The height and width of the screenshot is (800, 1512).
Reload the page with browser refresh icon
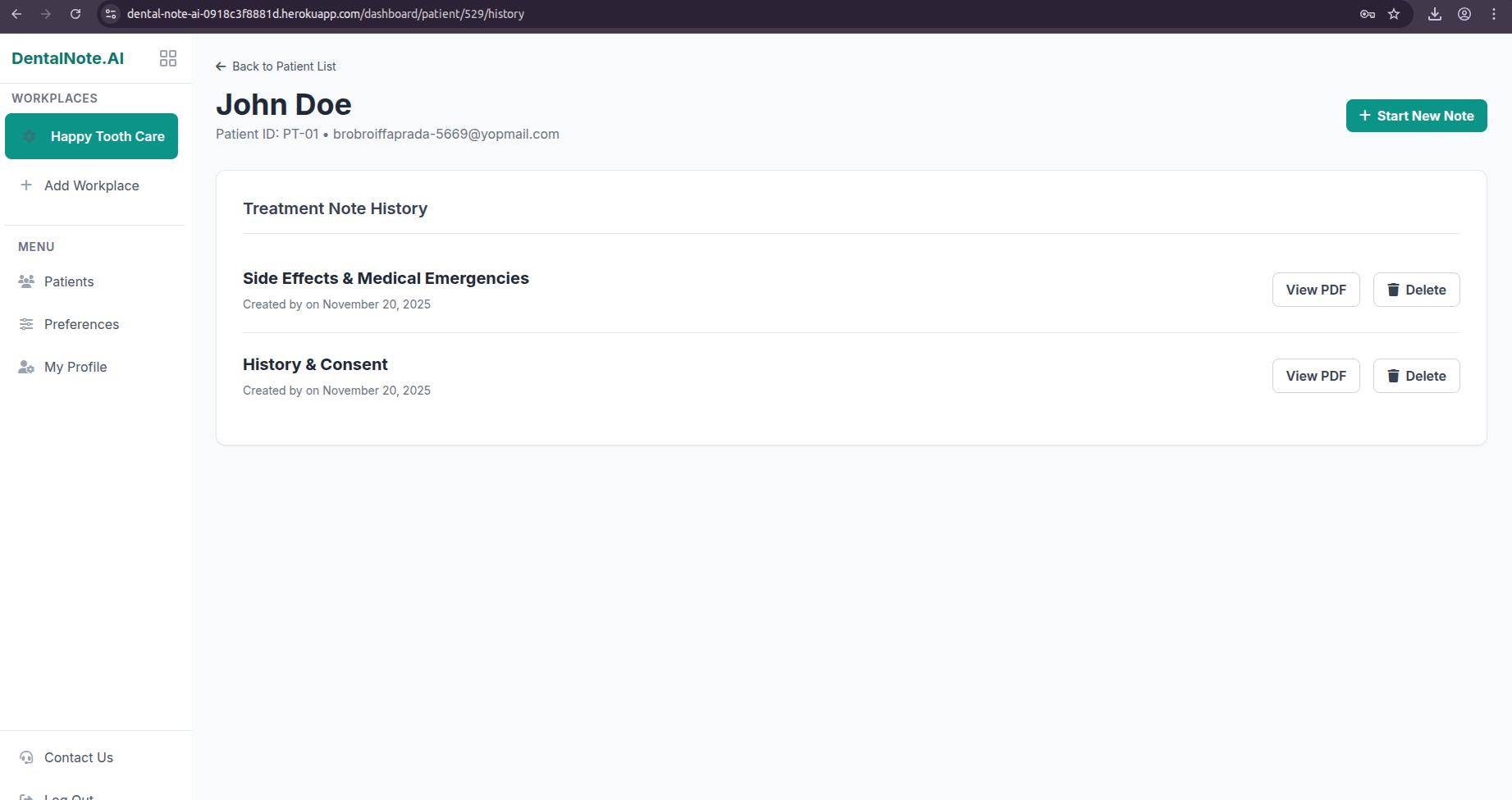click(x=75, y=14)
